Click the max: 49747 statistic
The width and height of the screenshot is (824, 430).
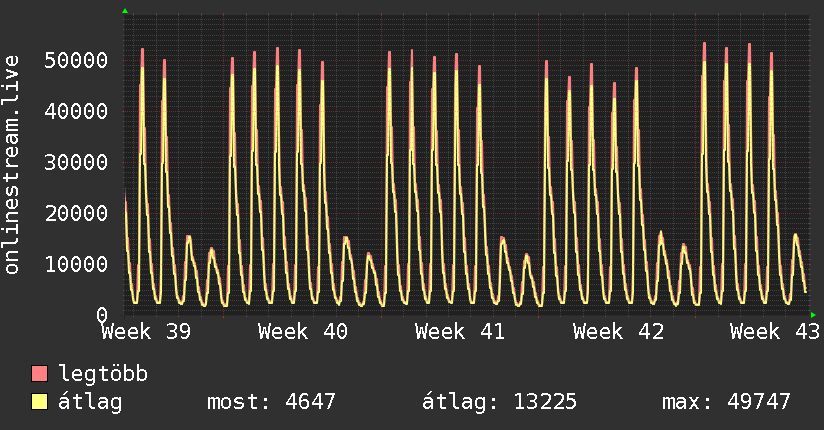pos(726,402)
